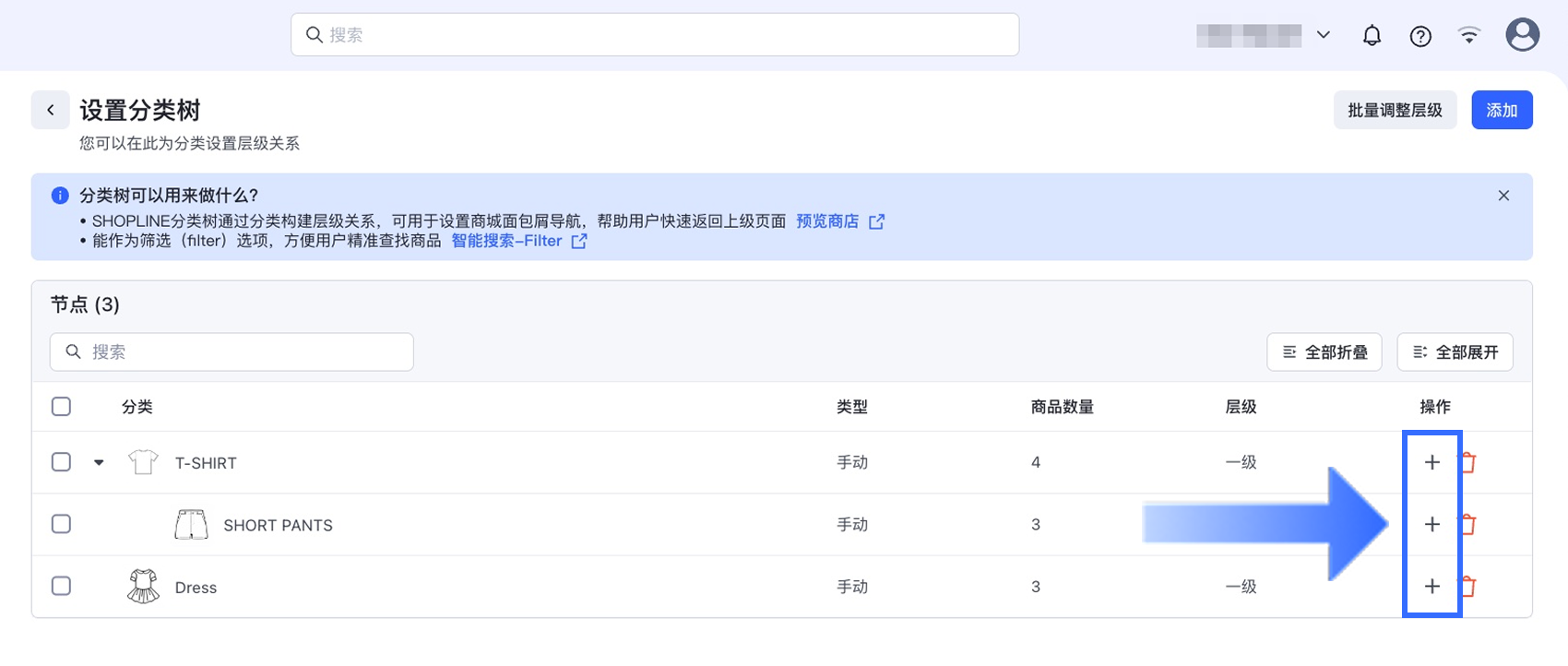Viewport: 1568px width, 666px height.
Task: Open the 智能搜索-Filter link
Action: [506, 241]
